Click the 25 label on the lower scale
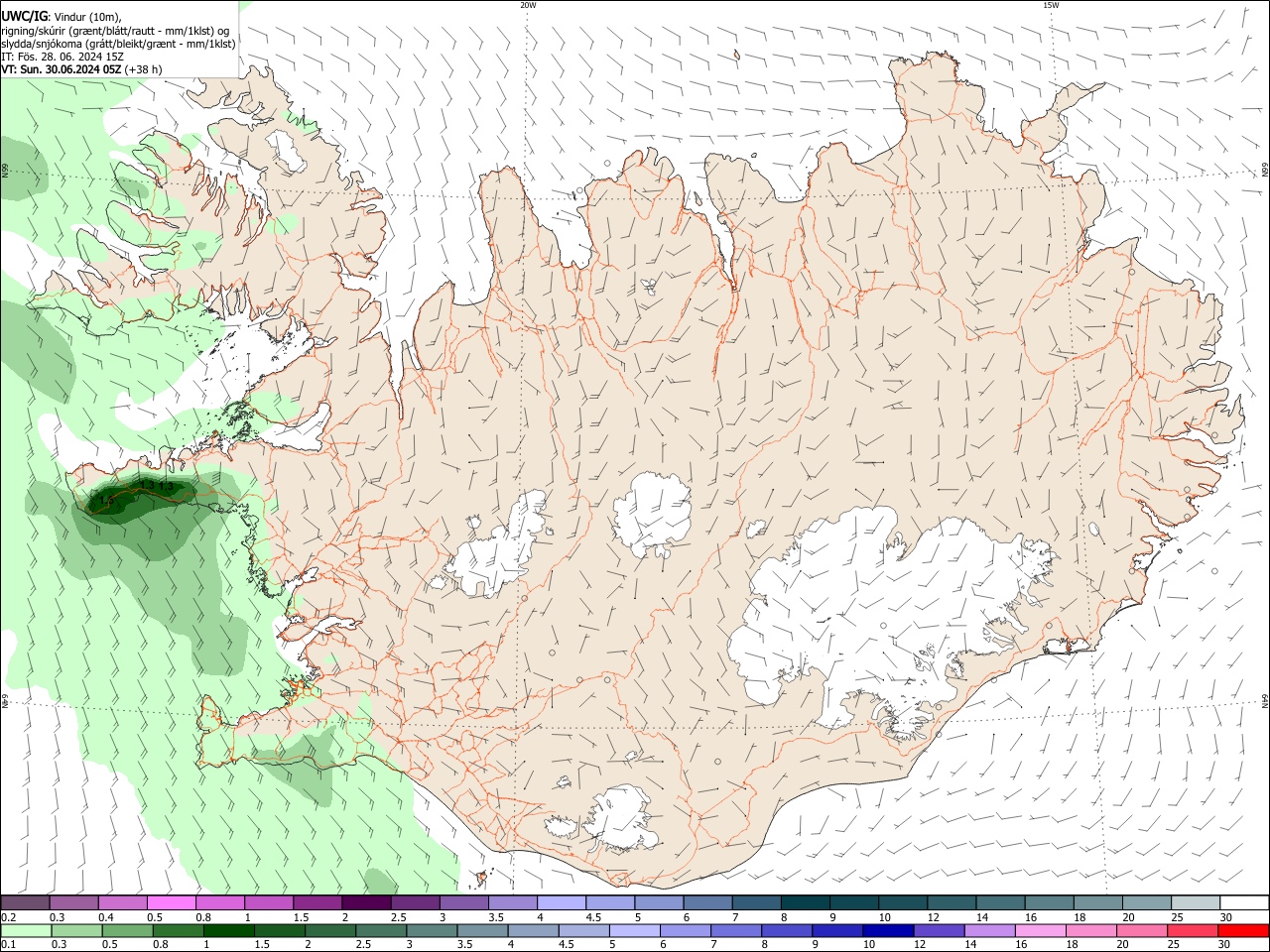This screenshot has width=1270, height=952. pyautogui.click(x=1173, y=944)
